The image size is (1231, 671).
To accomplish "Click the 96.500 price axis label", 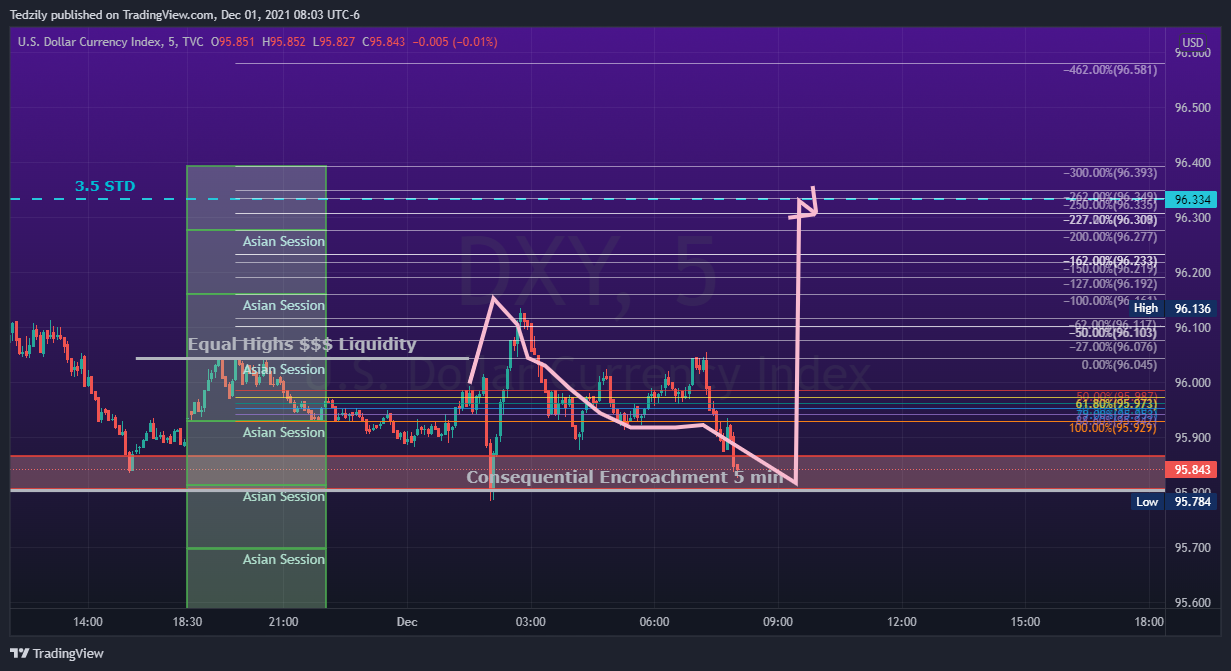I will [x=1193, y=108].
